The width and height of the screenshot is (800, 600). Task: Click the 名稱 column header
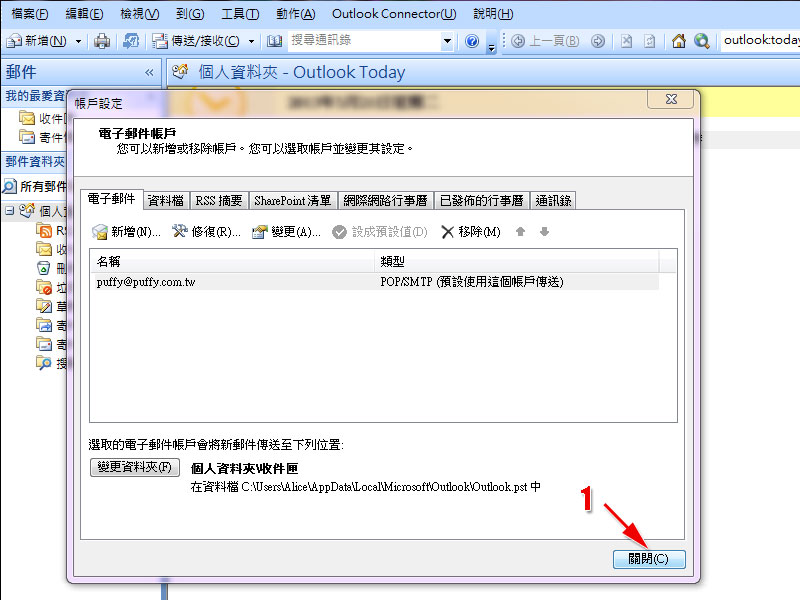pyautogui.click(x=233, y=261)
